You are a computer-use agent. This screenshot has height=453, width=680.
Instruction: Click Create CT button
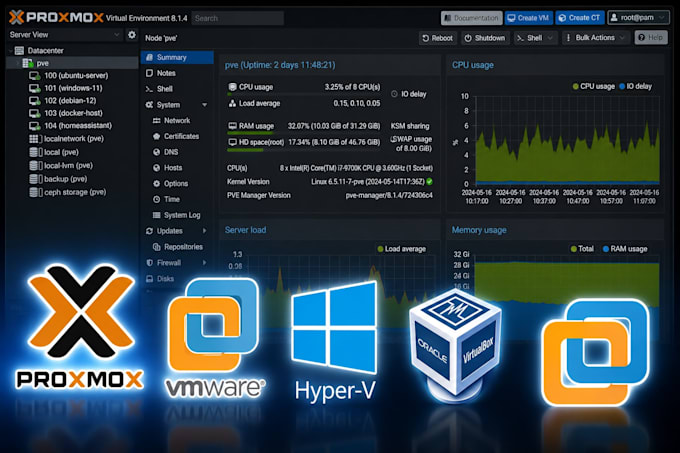[580, 18]
